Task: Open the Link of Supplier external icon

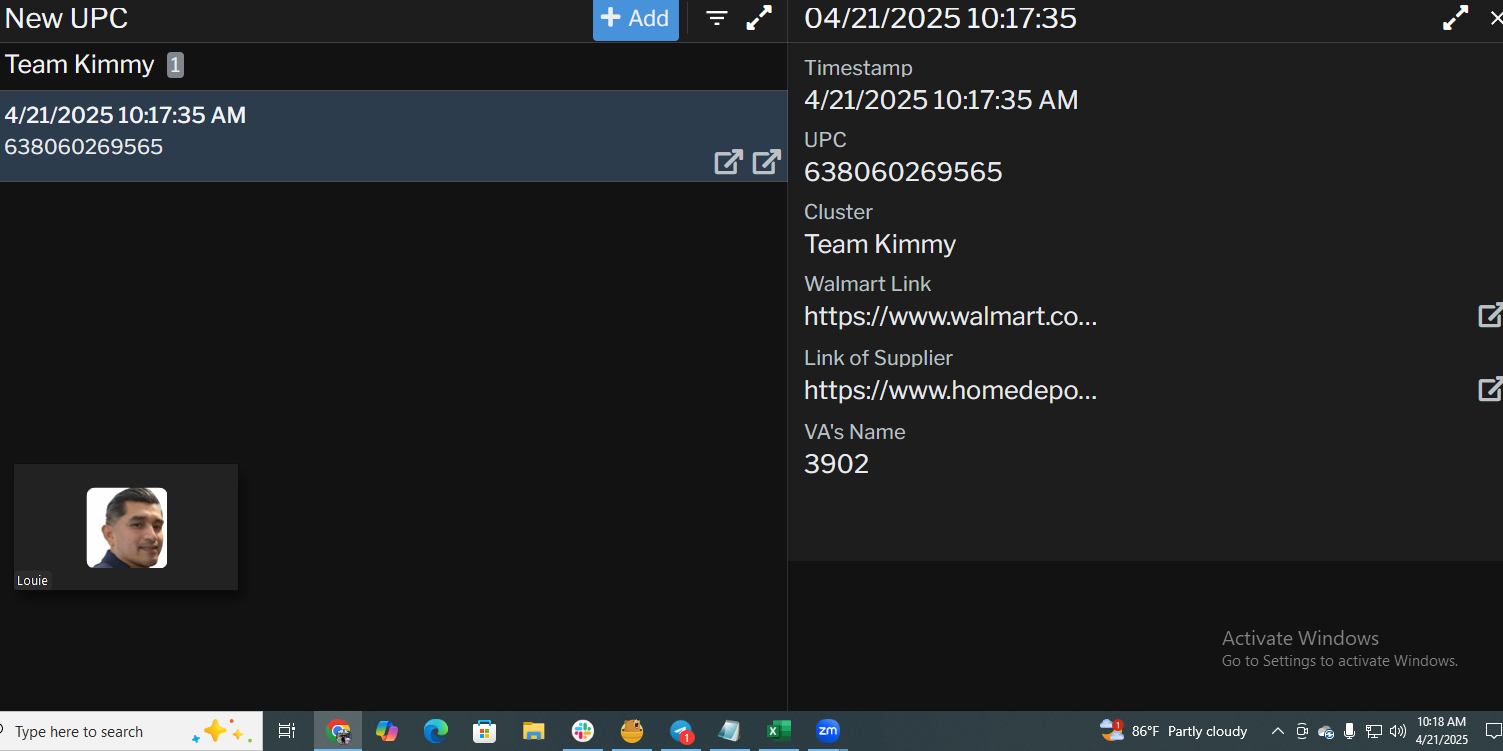Action: (1489, 390)
